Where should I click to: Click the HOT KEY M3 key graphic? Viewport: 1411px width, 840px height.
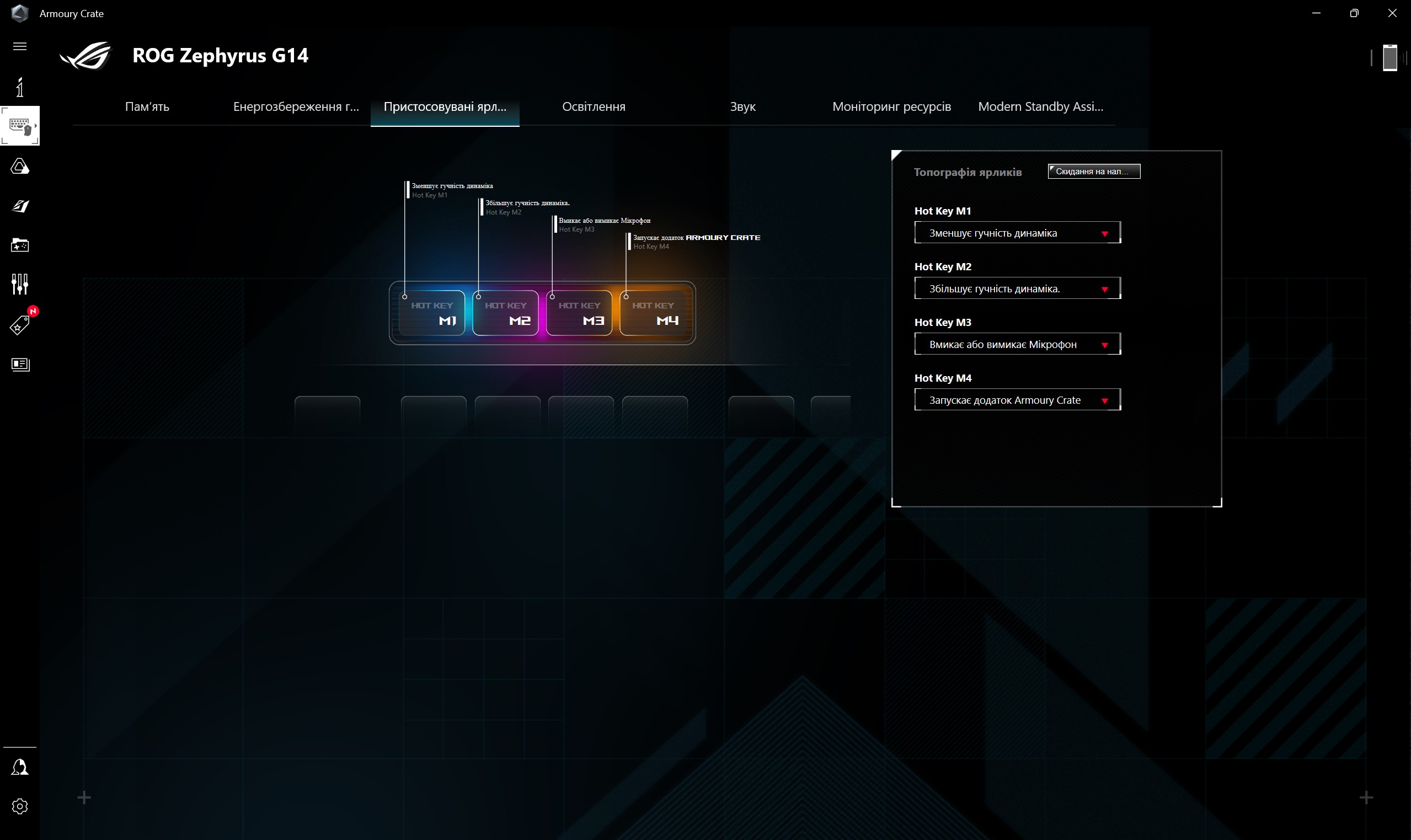click(x=579, y=313)
